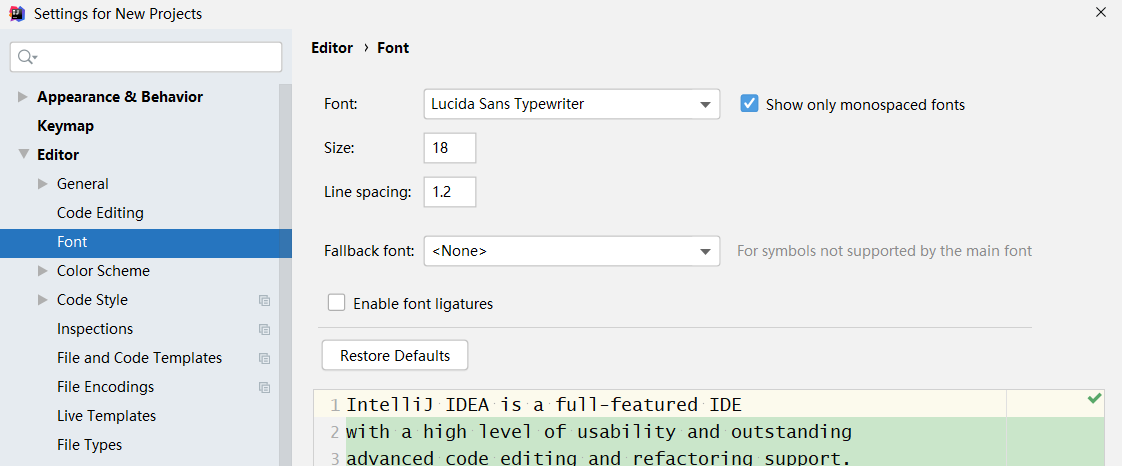Click the project-level icon beside Inspections
Image resolution: width=1122 pixels, height=466 pixels.
click(x=264, y=329)
